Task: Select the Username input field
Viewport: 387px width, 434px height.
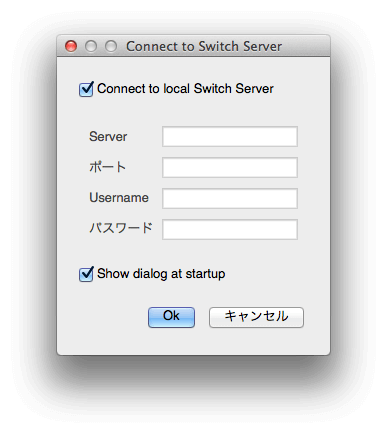Action: [230, 198]
